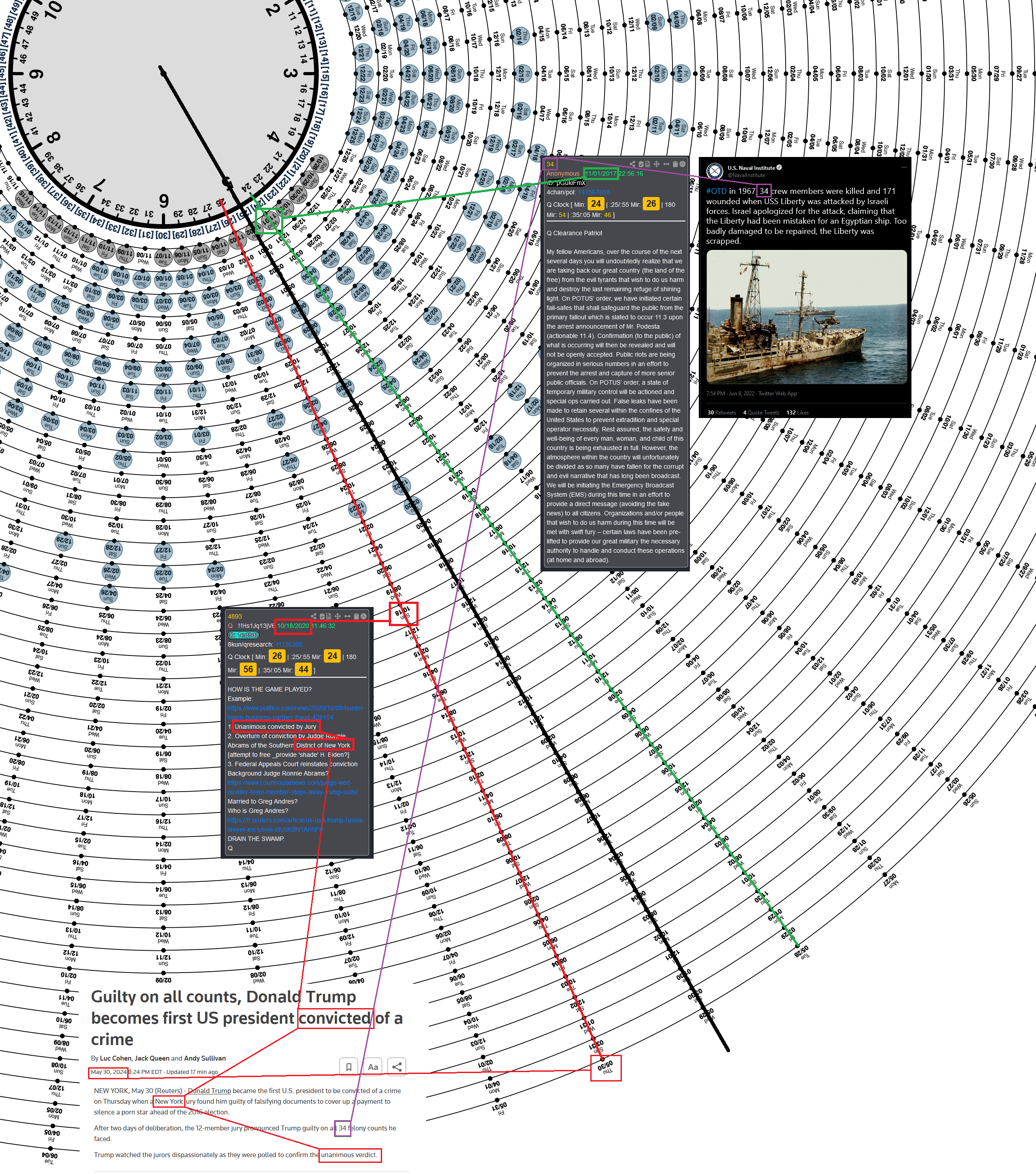Click the clipboard-check icon on post 34
The width and height of the screenshot is (1036, 1174).
(641, 164)
